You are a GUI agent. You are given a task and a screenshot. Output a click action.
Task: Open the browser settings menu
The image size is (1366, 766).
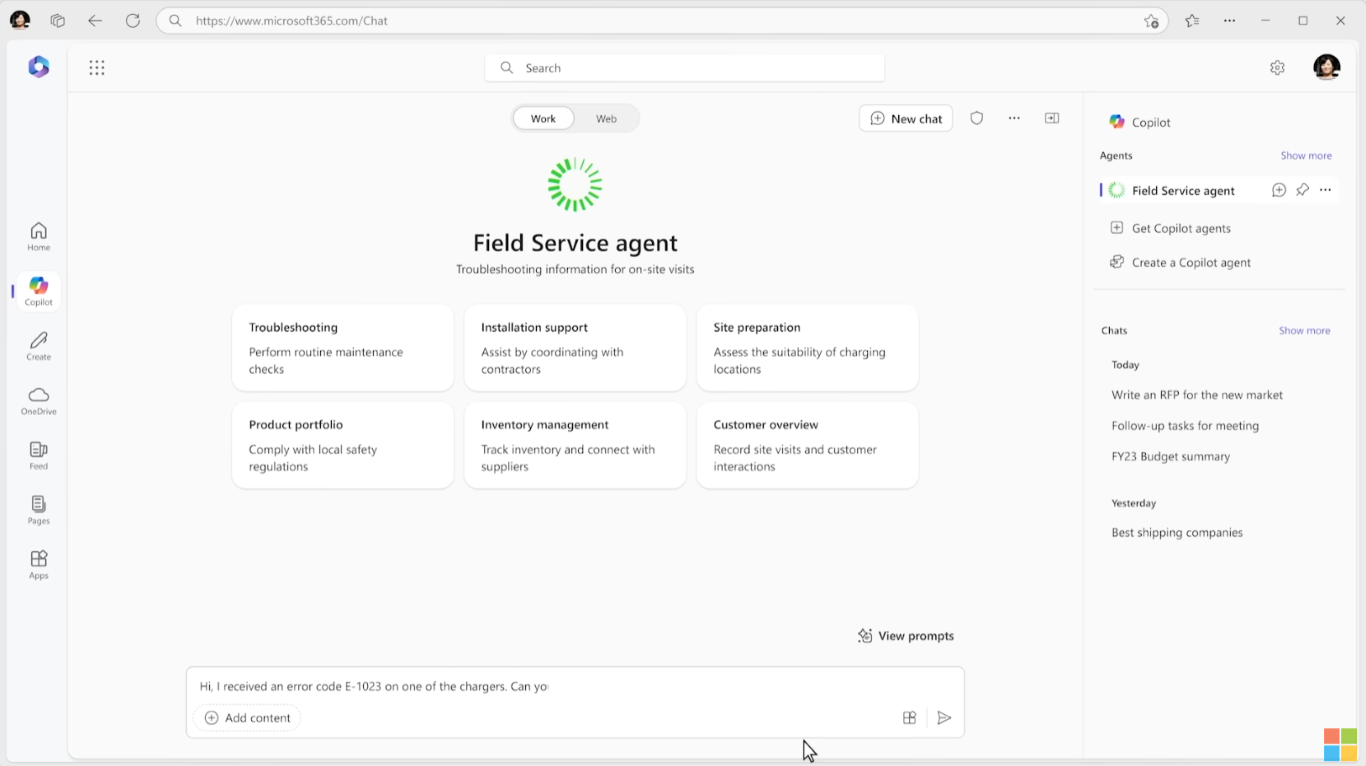click(1229, 20)
